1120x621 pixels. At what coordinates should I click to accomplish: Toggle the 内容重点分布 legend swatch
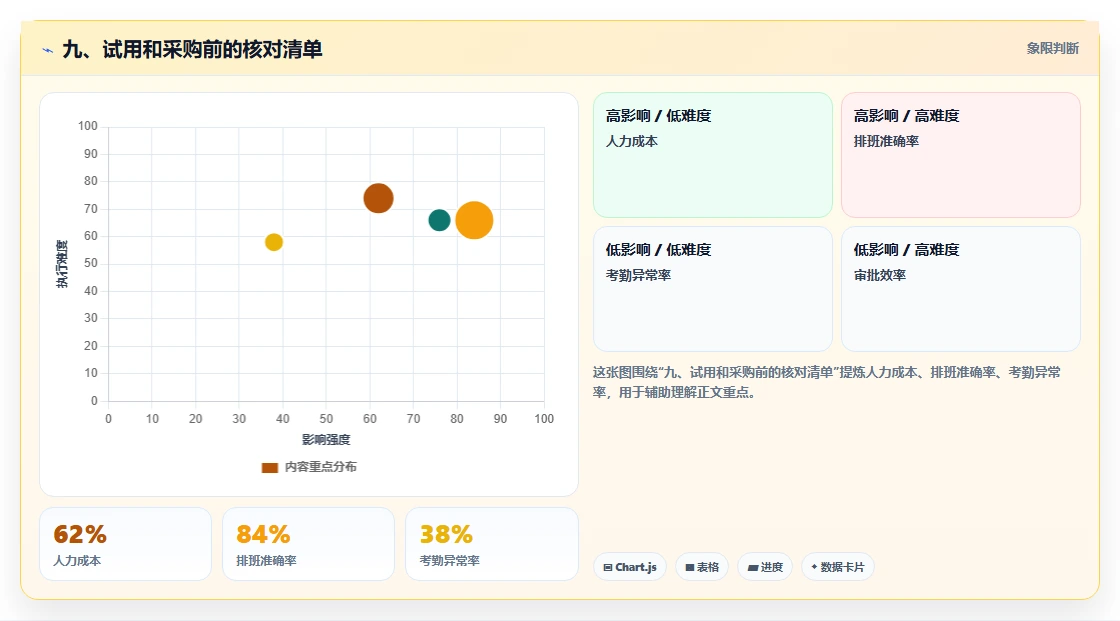pyautogui.click(x=269, y=467)
